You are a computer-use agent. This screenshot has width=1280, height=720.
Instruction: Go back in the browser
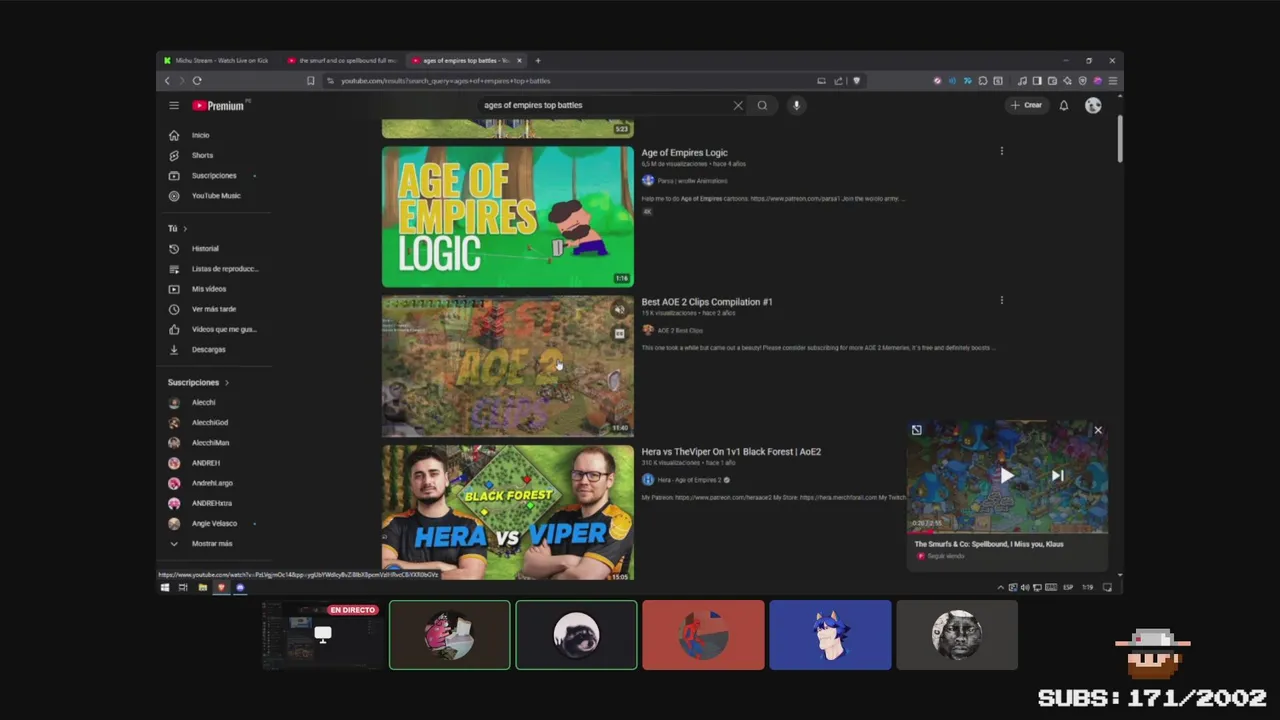167,81
